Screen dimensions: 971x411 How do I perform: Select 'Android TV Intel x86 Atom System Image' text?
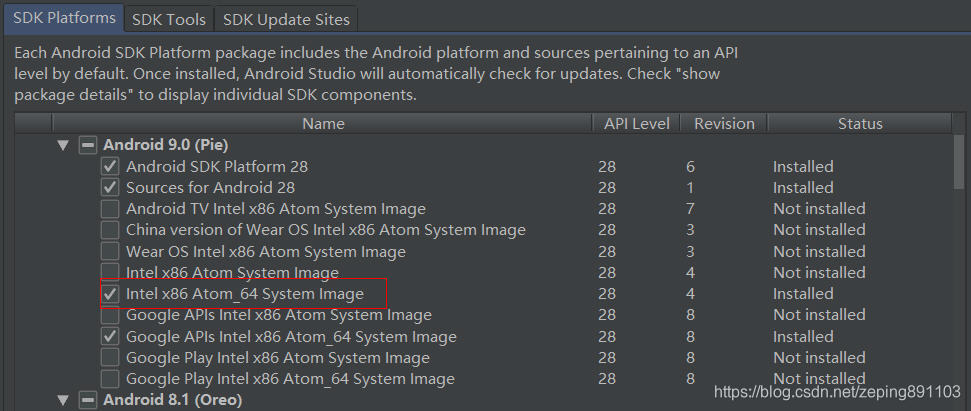pos(276,209)
